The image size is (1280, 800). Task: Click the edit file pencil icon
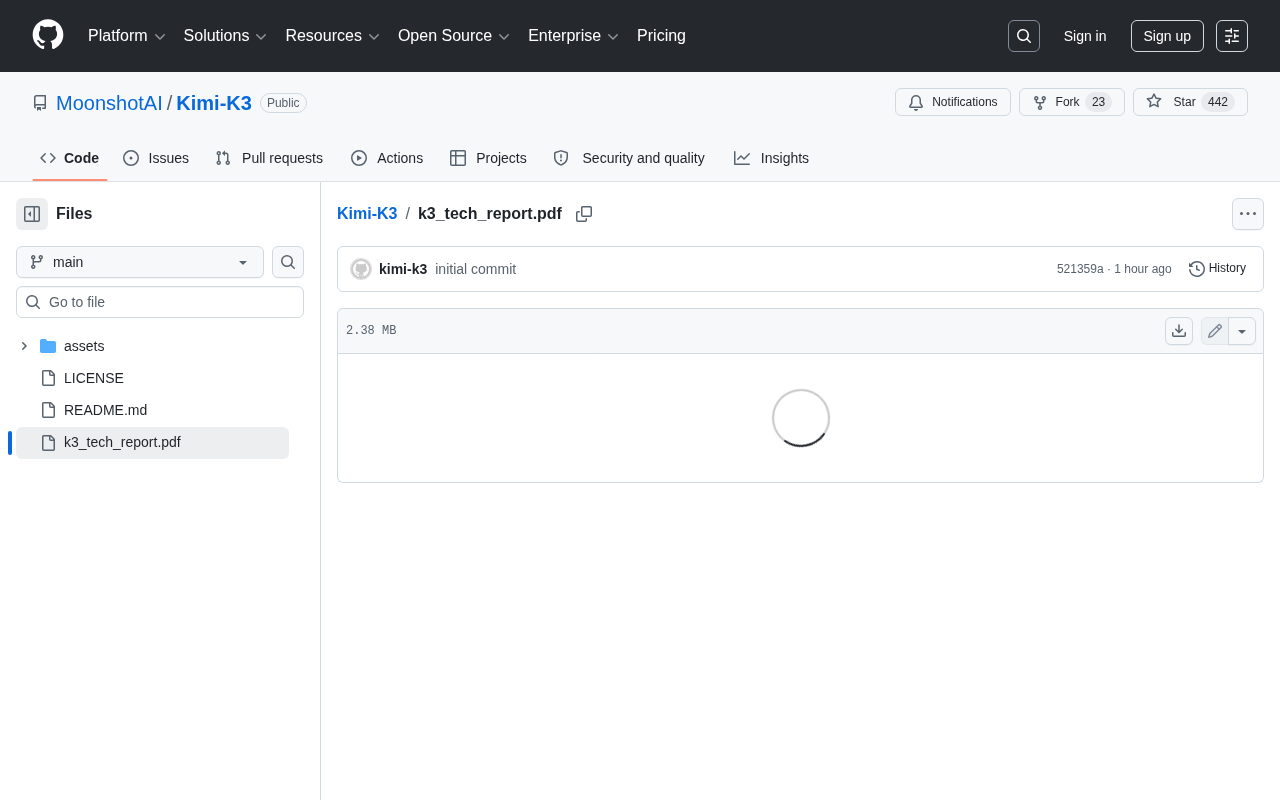click(1215, 331)
